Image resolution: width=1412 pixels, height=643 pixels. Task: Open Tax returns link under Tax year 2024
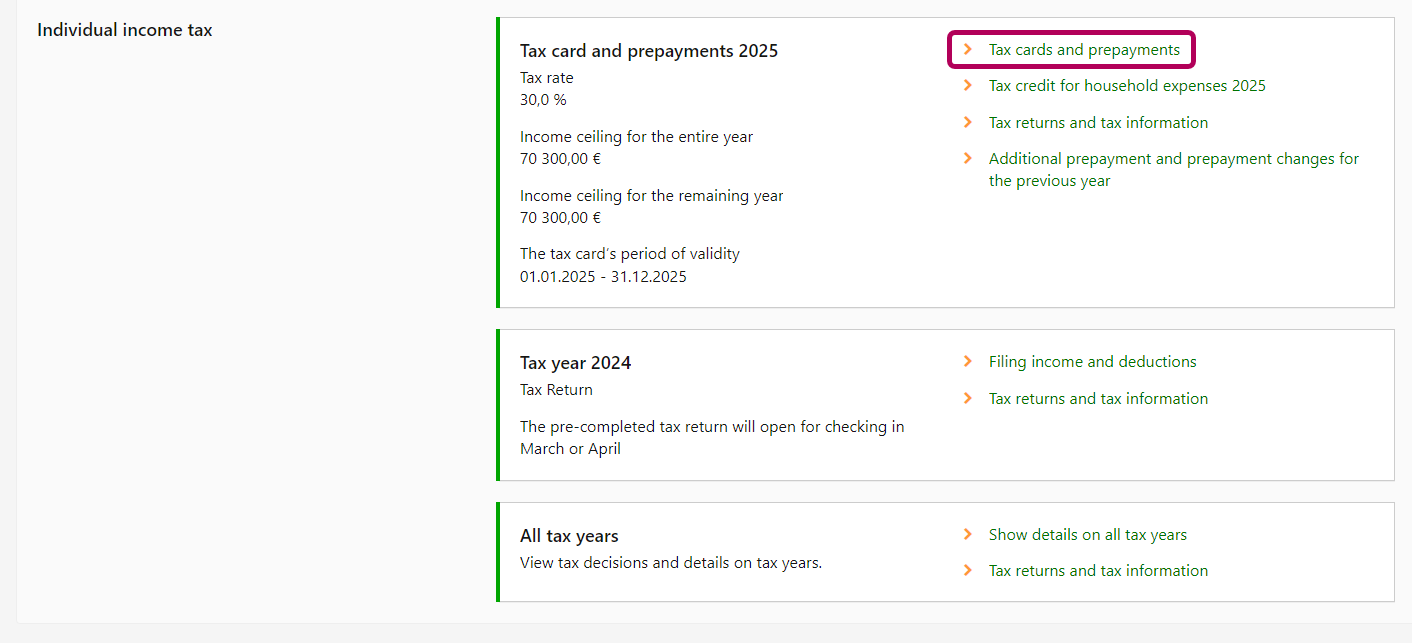pyautogui.click(x=1097, y=399)
